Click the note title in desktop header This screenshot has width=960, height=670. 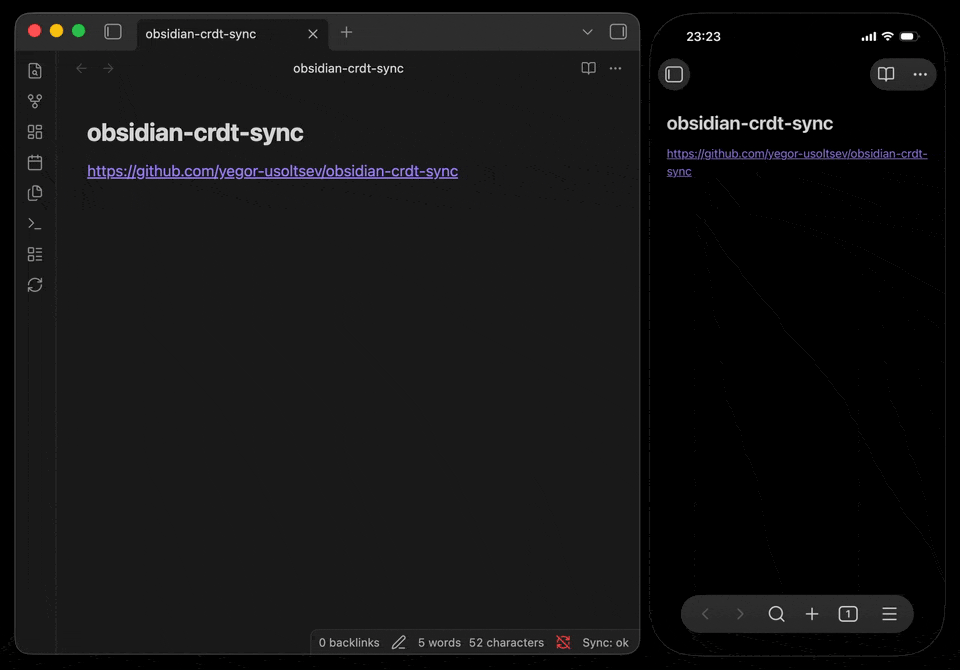348,69
